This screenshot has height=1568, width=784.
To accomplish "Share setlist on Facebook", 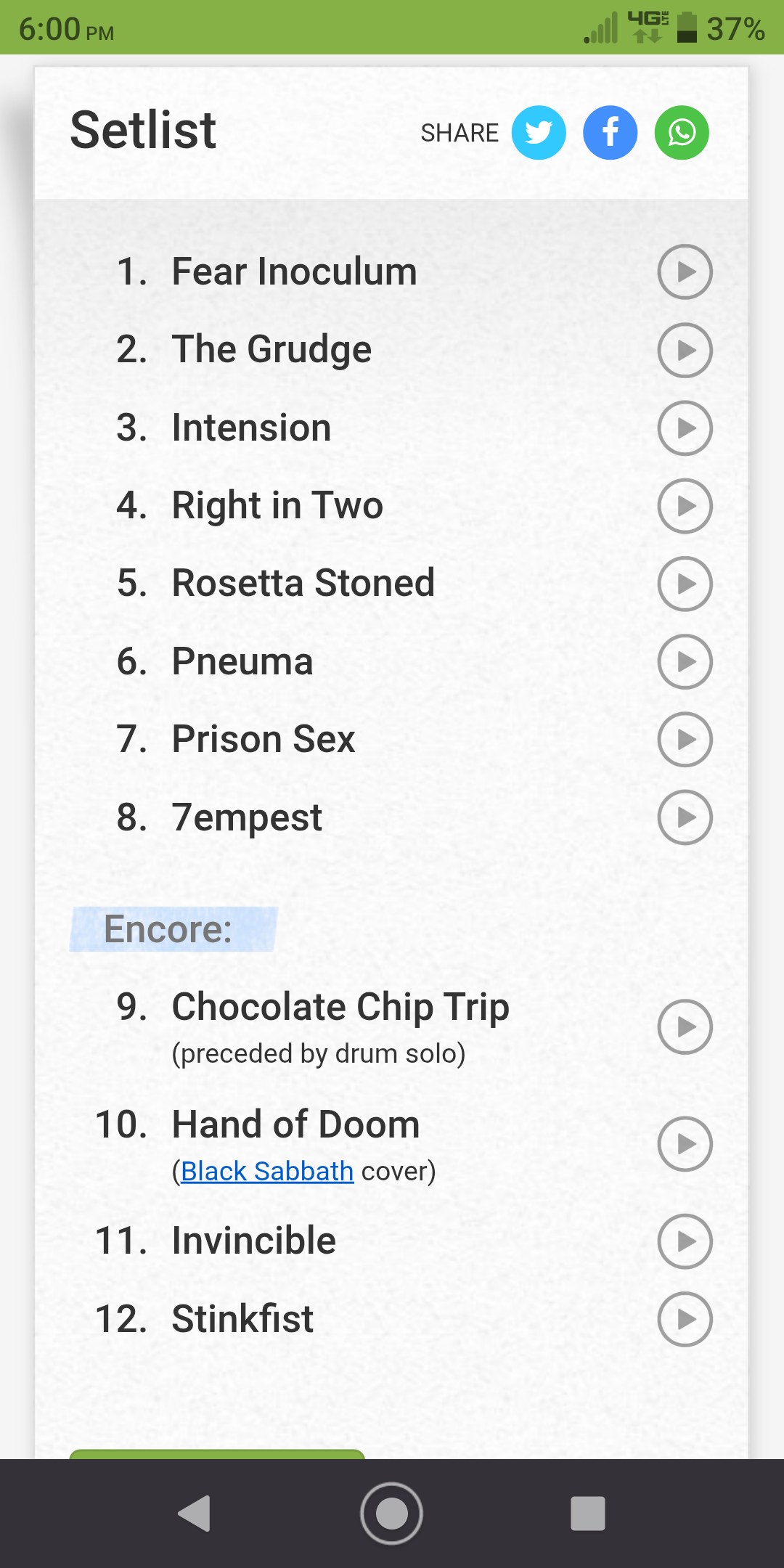I will pos(611,133).
